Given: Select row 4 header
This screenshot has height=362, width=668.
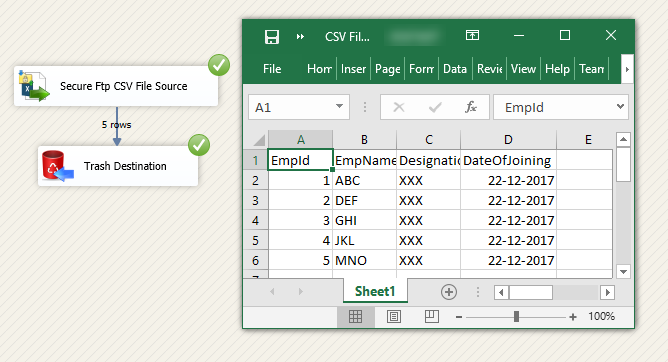Looking at the screenshot, I should (256, 221).
